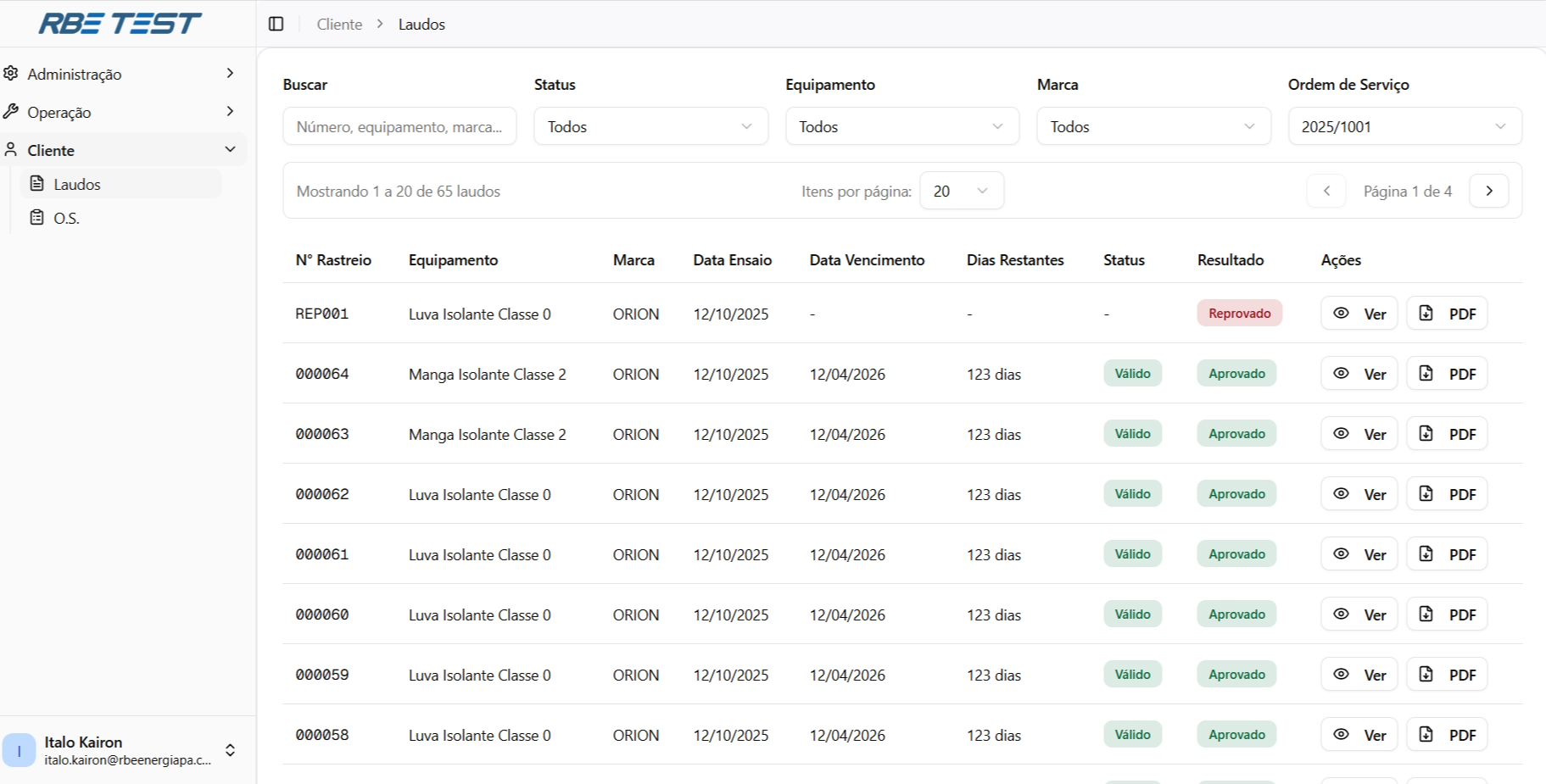1546x784 pixels.
Task: View laudo 000059 via the Ver button
Action: pos(1359,675)
